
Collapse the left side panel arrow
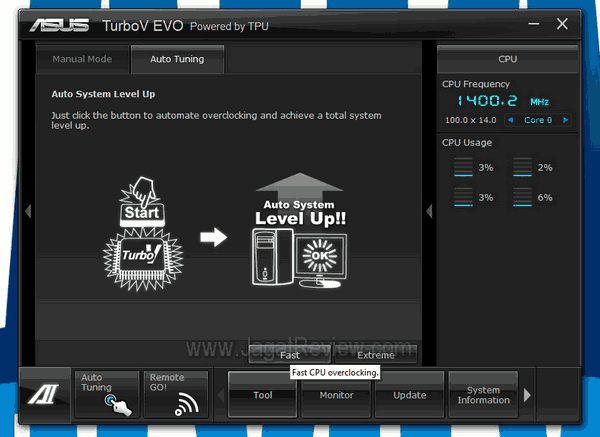click(29, 211)
